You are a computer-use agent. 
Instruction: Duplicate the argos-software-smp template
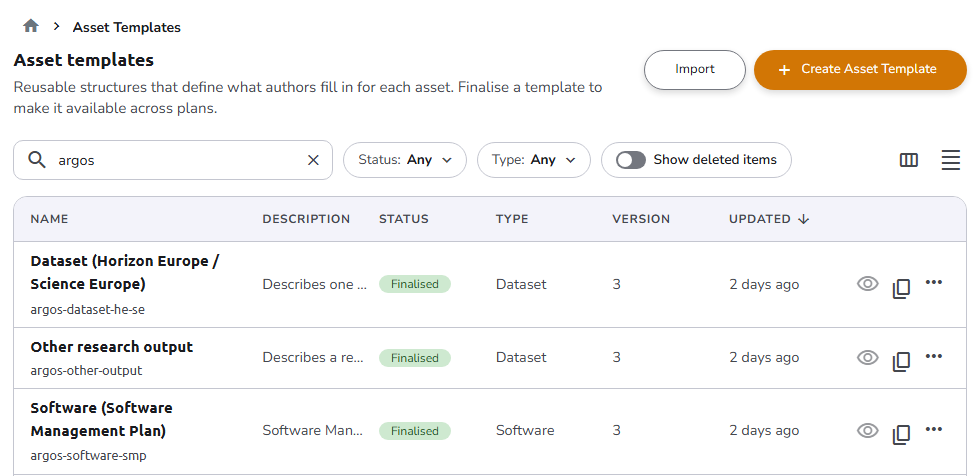pos(901,434)
